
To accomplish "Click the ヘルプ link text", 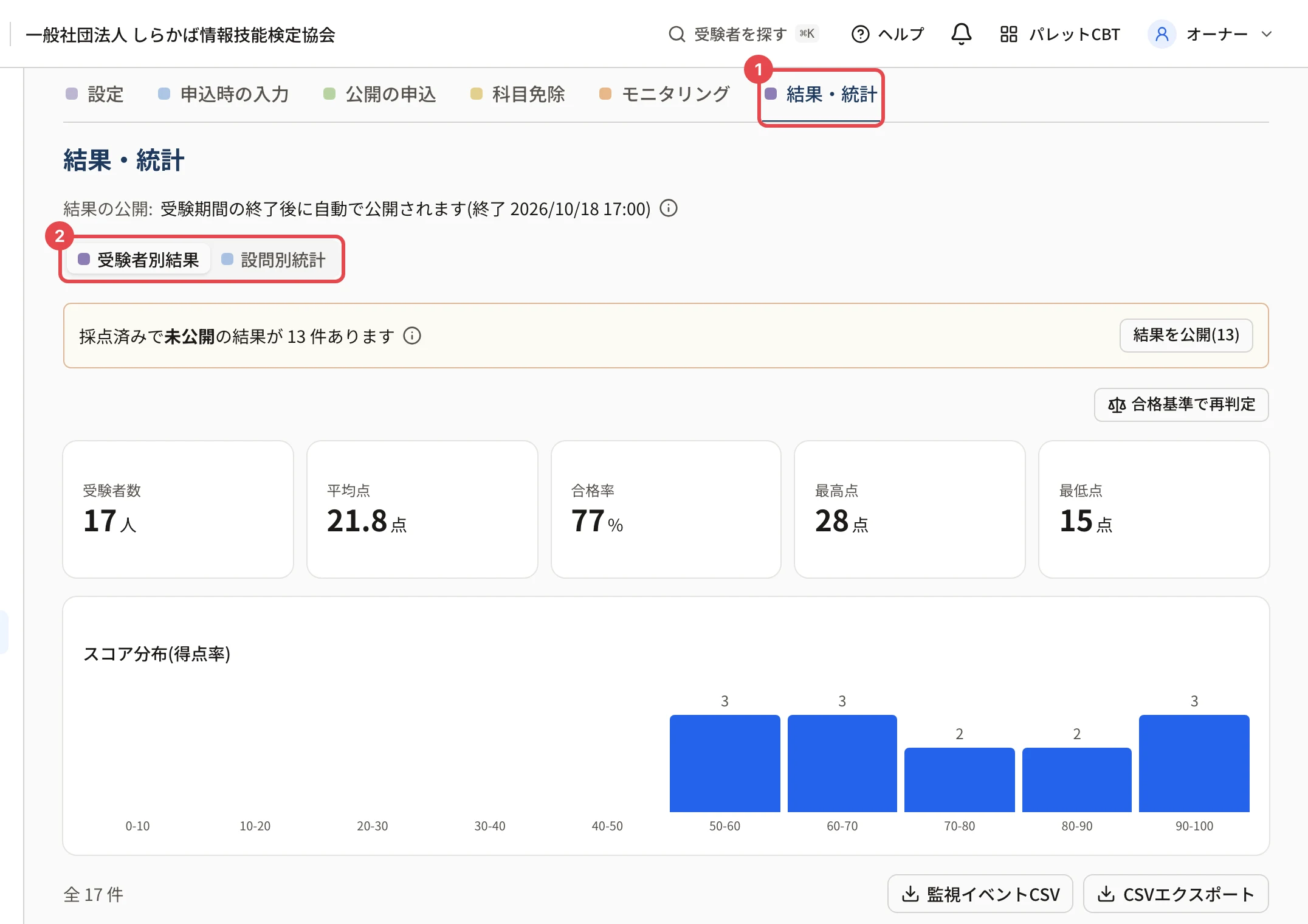I will [901, 34].
